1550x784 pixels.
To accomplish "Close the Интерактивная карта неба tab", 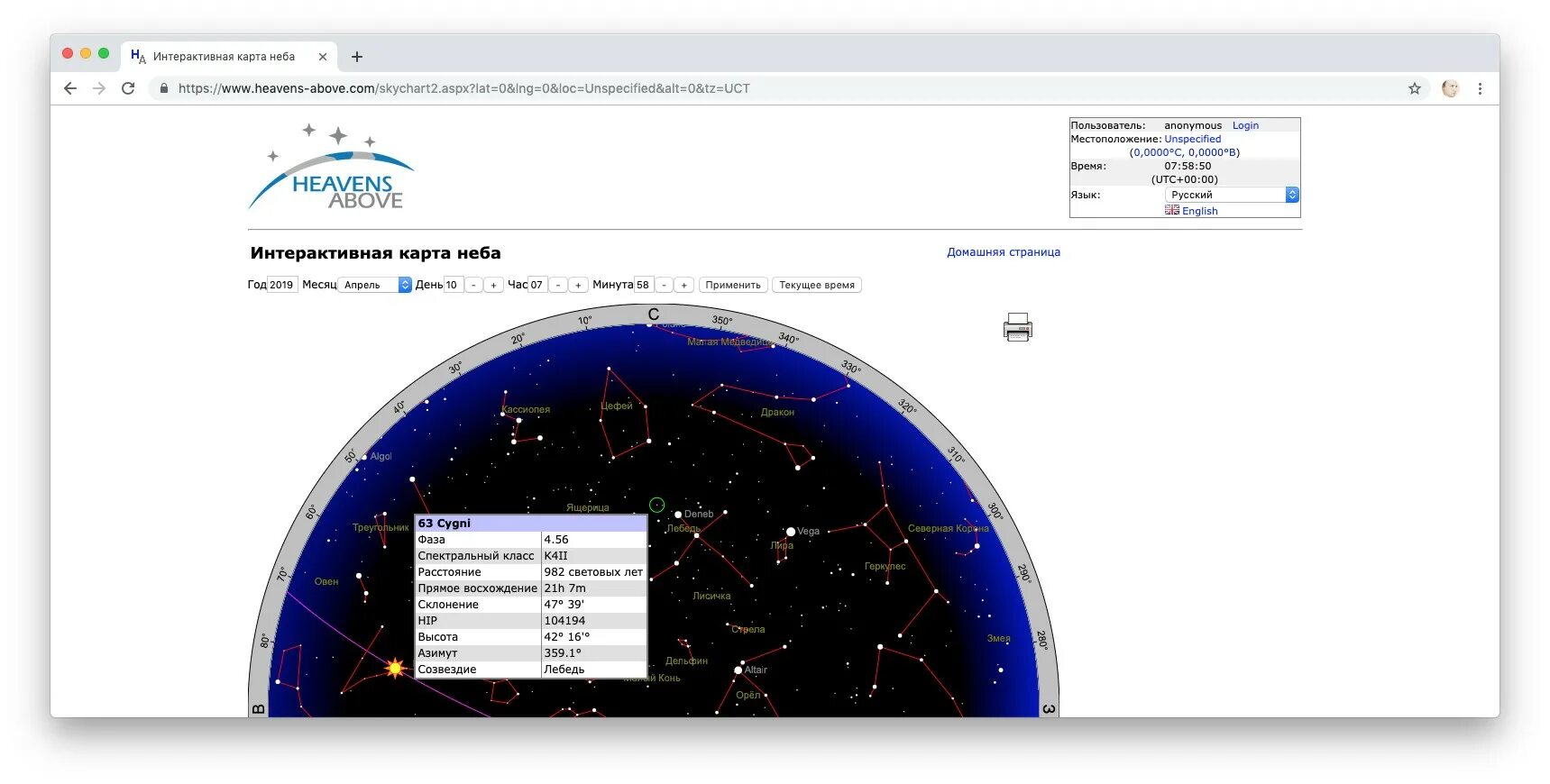I will click(x=323, y=57).
